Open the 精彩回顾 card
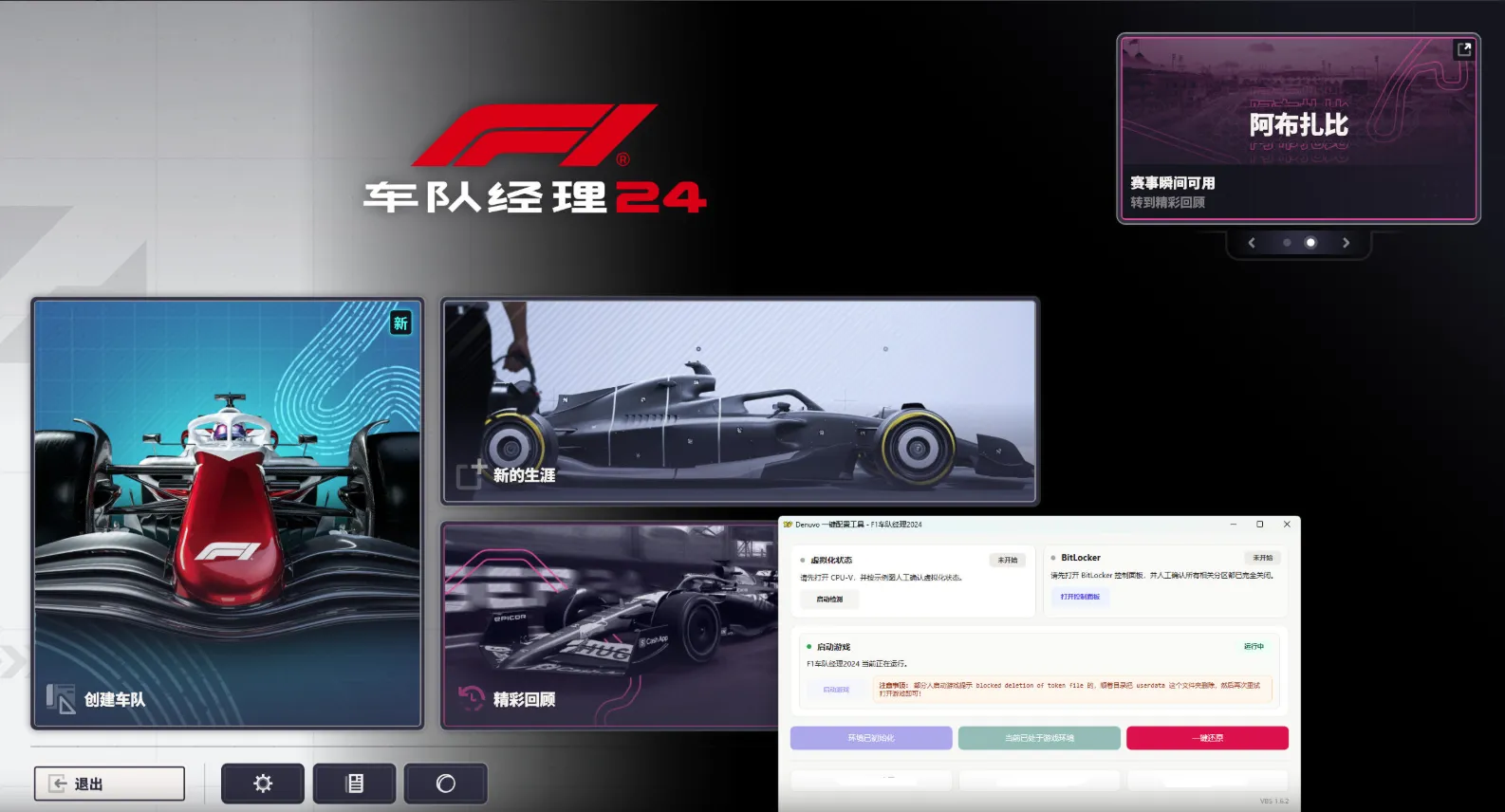Viewport: 1505px width, 812px height. click(609, 626)
